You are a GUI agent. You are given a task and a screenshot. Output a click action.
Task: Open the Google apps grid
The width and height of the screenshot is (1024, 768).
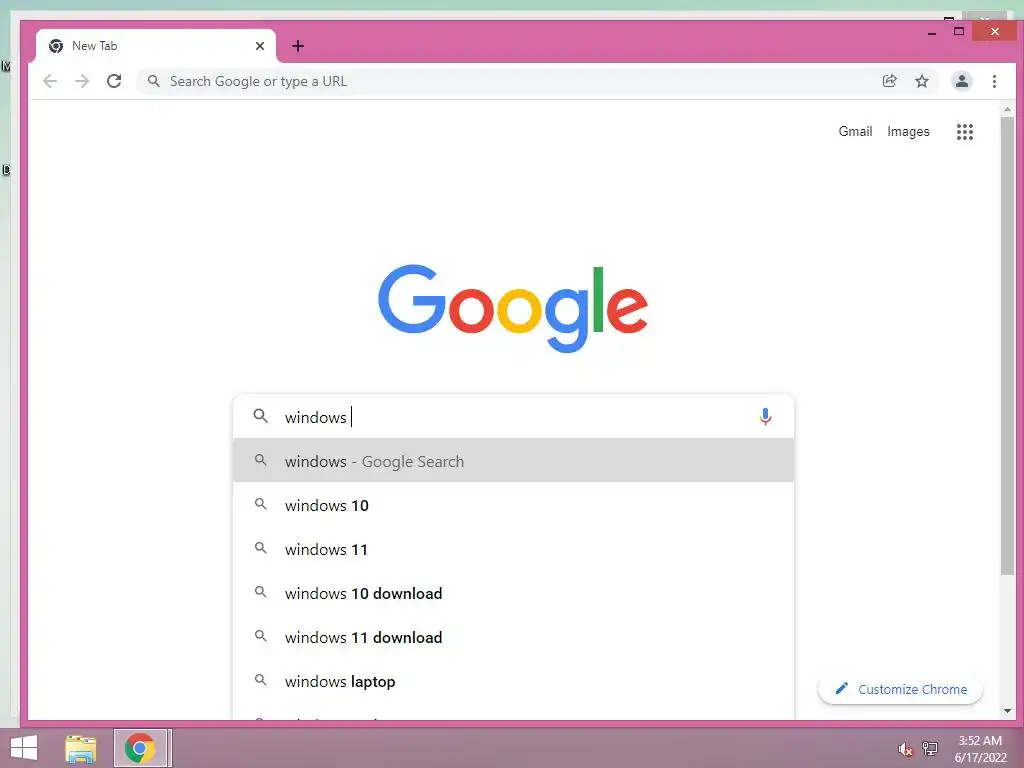(x=965, y=132)
